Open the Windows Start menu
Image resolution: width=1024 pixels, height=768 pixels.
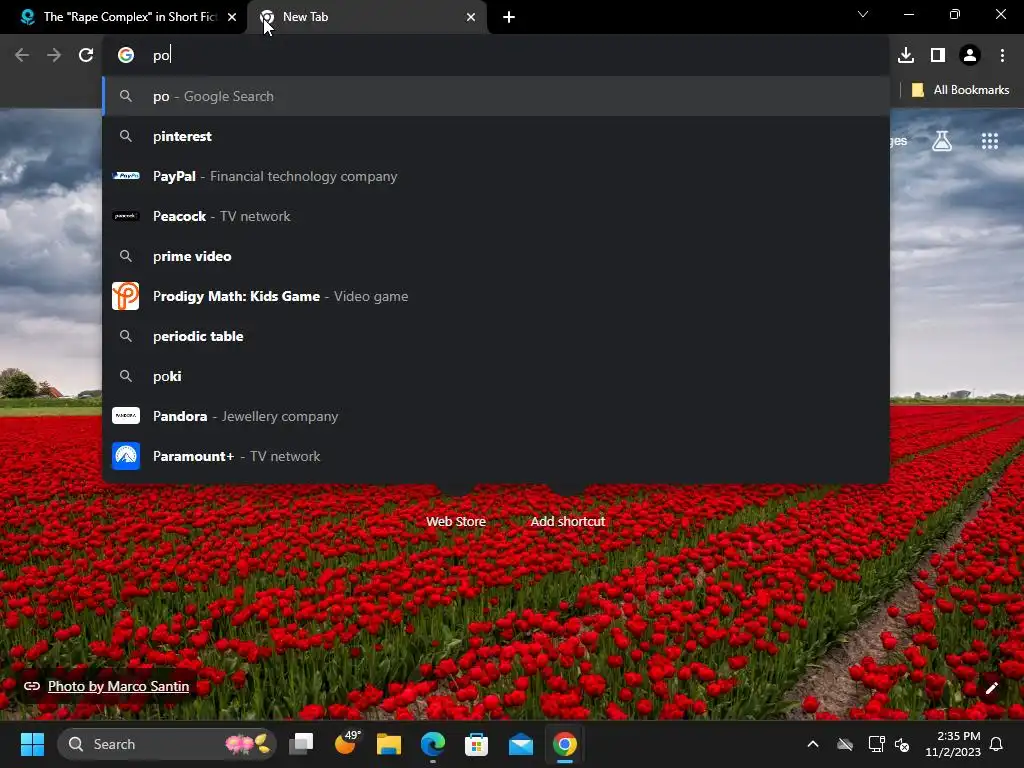click(x=32, y=744)
